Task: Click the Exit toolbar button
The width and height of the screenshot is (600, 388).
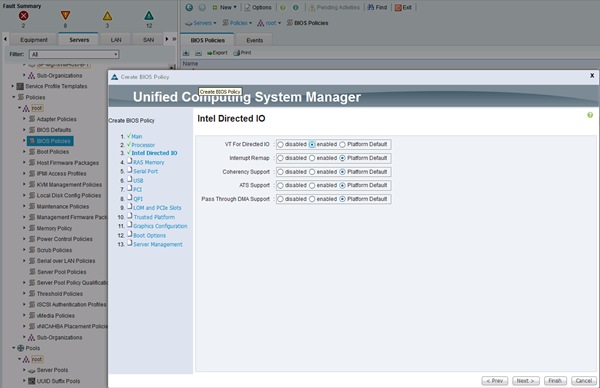Action: (403, 7)
